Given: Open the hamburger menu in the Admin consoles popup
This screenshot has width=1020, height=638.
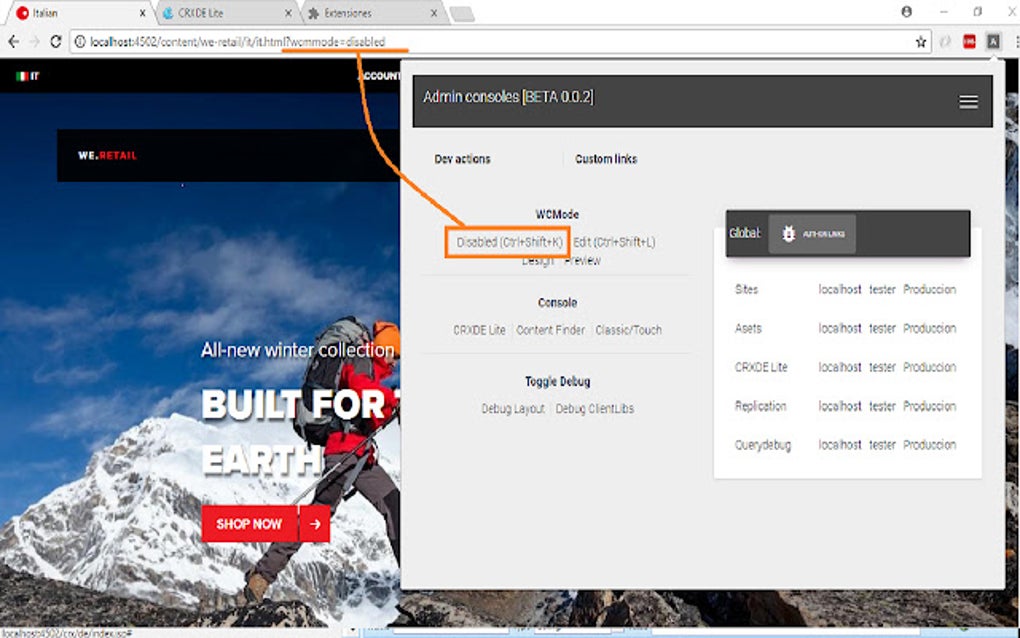Looking at the screenshot, I should tap(967, 100).
